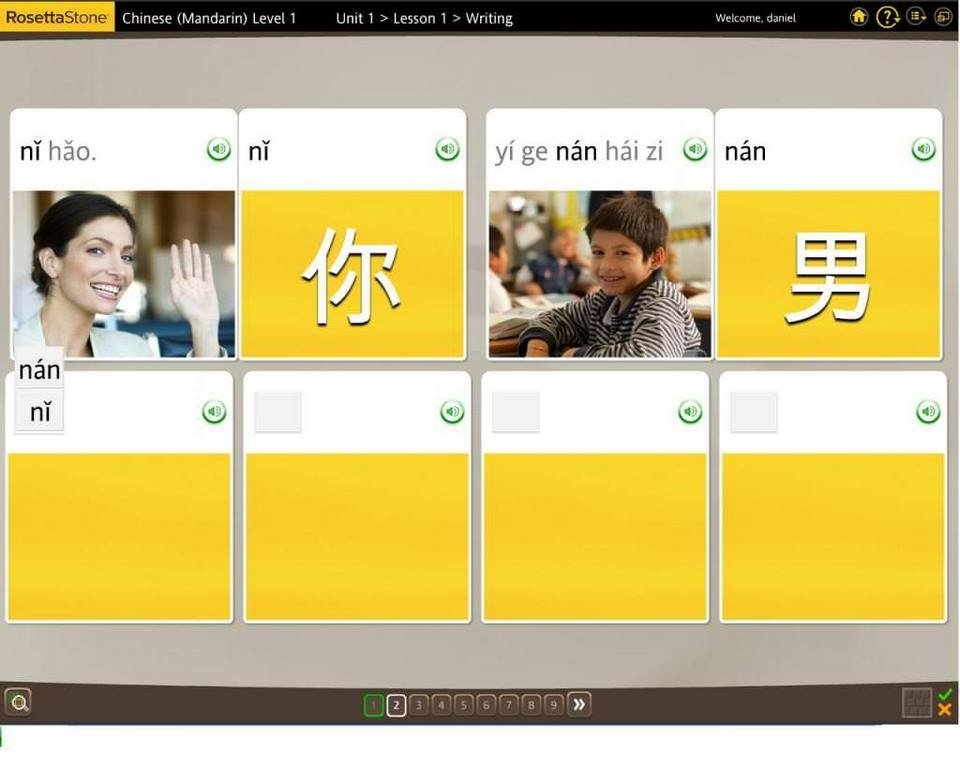
Task: Select page 5 on the progress bar
Action: [x=463, y=704]
